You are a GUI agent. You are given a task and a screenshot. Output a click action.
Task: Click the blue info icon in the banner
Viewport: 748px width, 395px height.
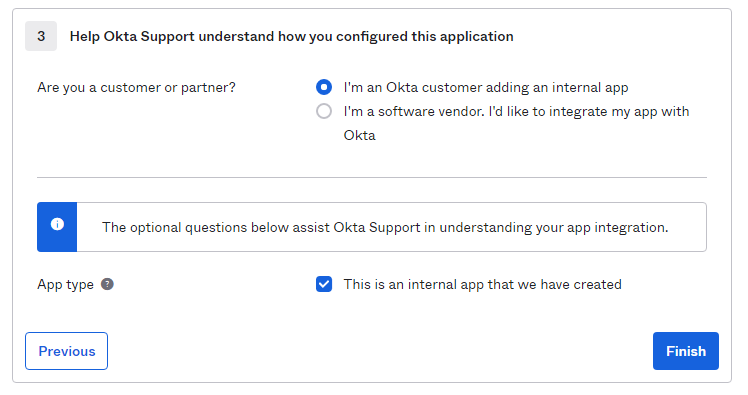tap(57, 224)
